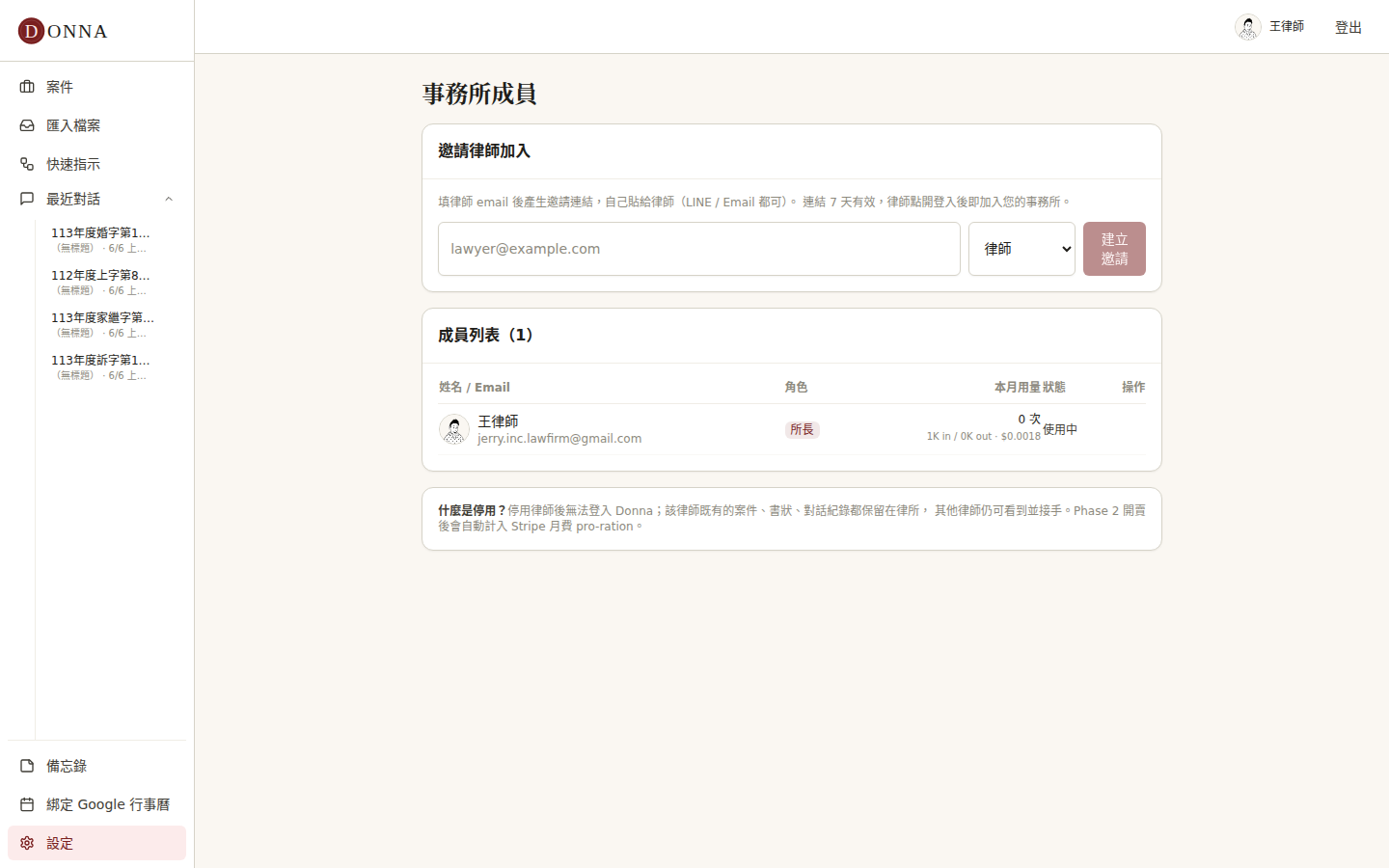Click the 成員列表（1）heading
This screenshot has height=868, width=1389.
(486, 335)
